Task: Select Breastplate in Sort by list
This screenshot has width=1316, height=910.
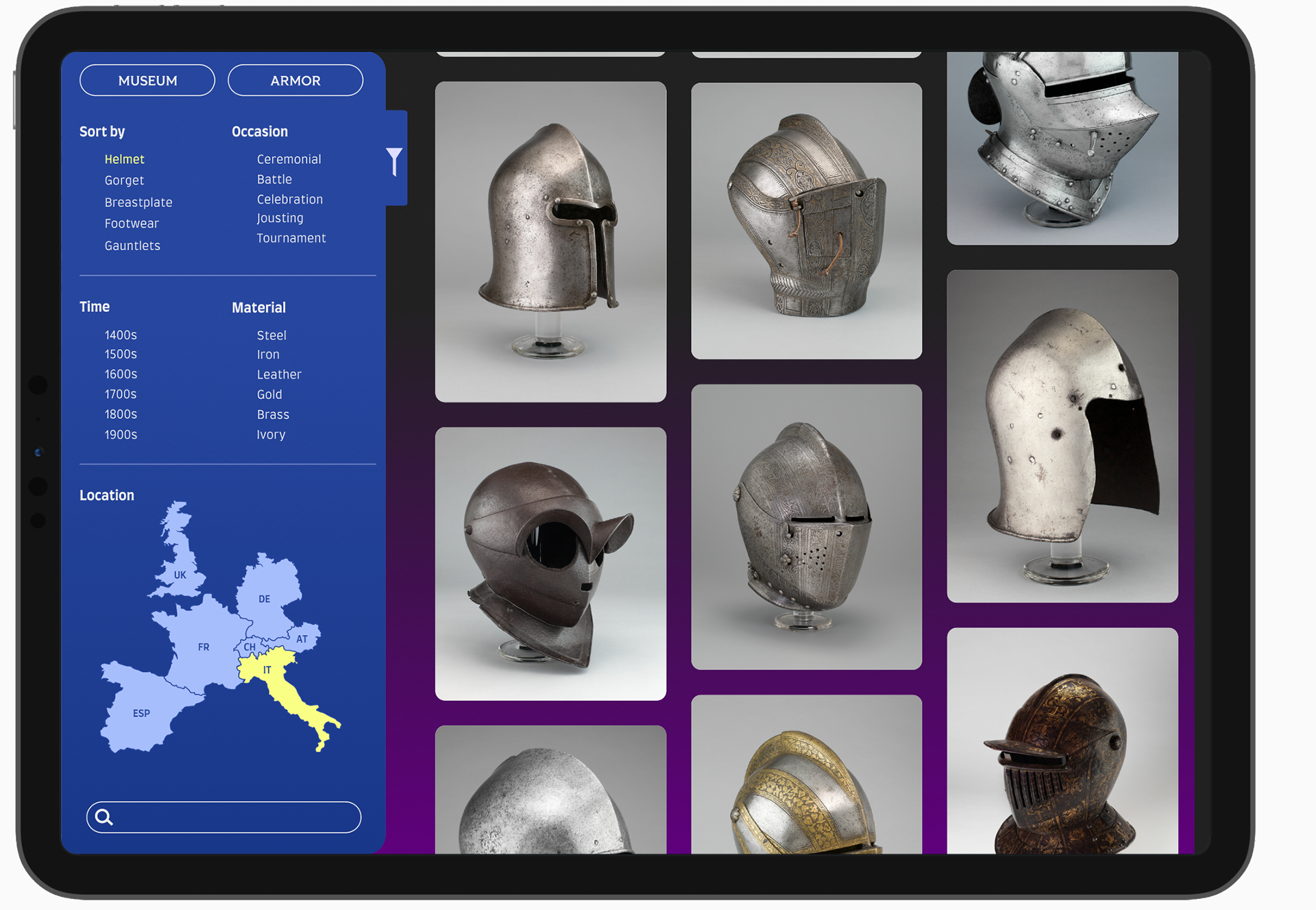Action: [x=138, y=202]
